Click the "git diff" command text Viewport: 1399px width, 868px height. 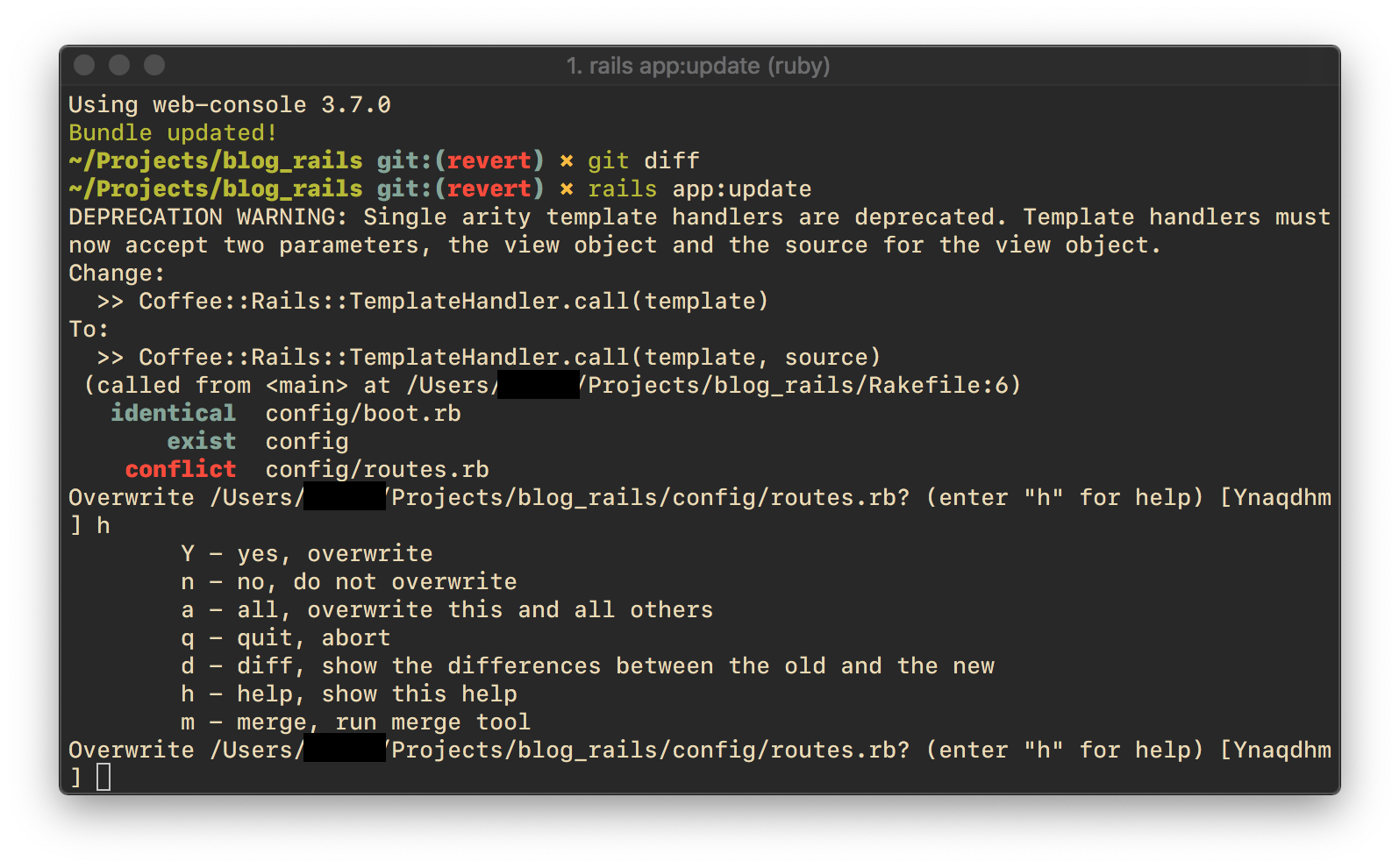644,160
